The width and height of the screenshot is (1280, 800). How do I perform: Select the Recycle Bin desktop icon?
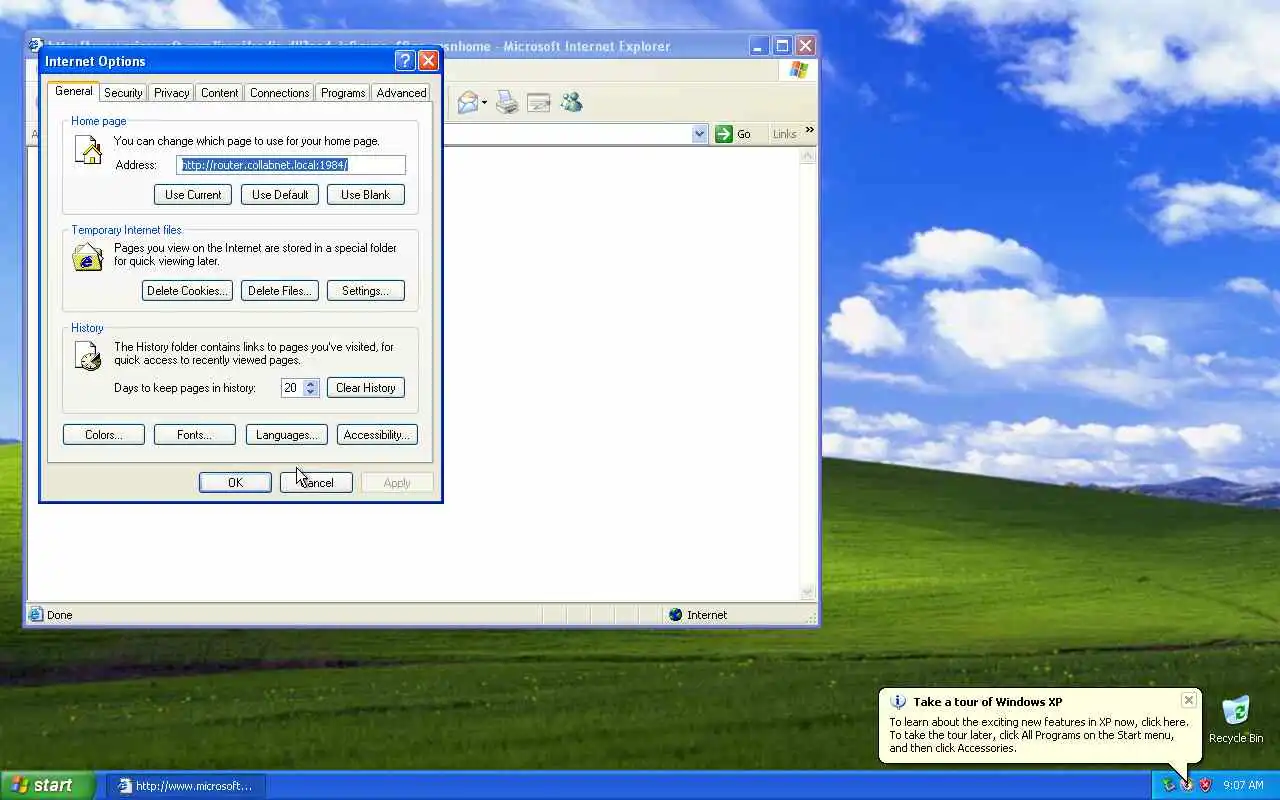click(x=1236, y=720)
